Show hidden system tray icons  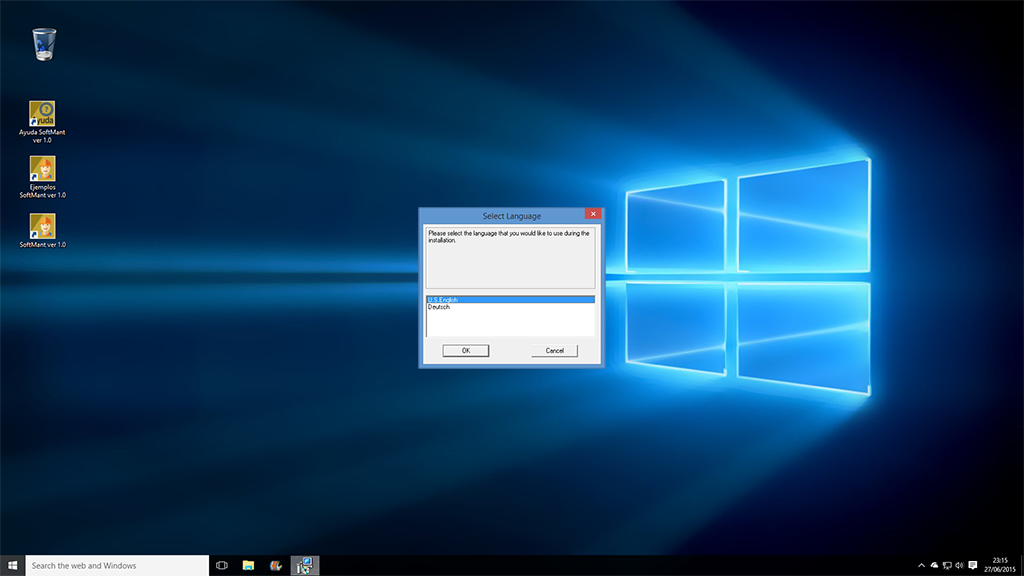(x=922, y=565)
